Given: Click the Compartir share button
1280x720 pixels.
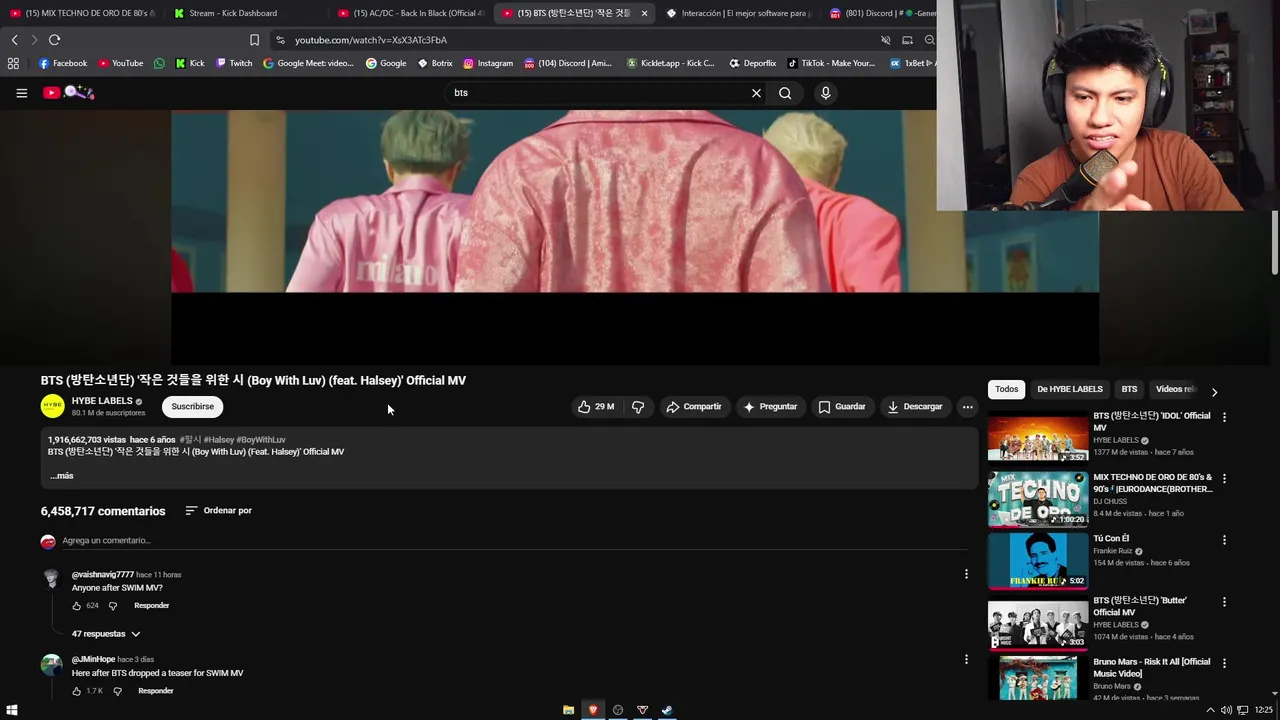Looking at the screenshot, I should pyautogui.click(x=693, y=407).
